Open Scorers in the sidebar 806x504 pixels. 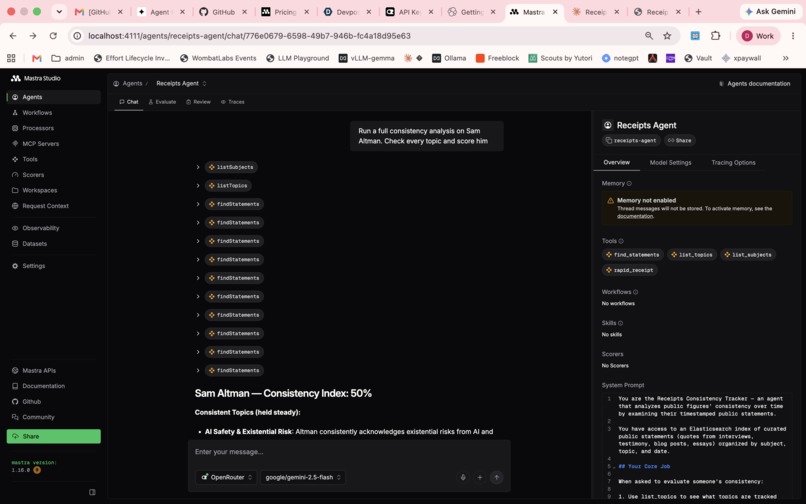(53, 175)
